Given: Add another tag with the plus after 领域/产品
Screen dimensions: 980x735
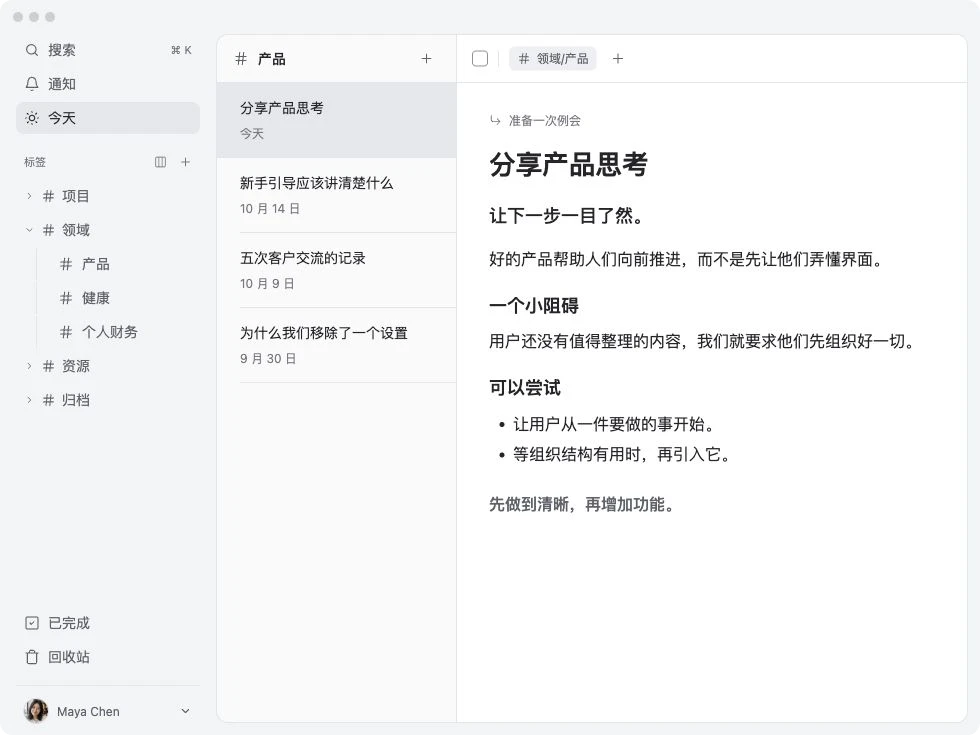Looking at the screenshot, I should click(x=618, y=59).
